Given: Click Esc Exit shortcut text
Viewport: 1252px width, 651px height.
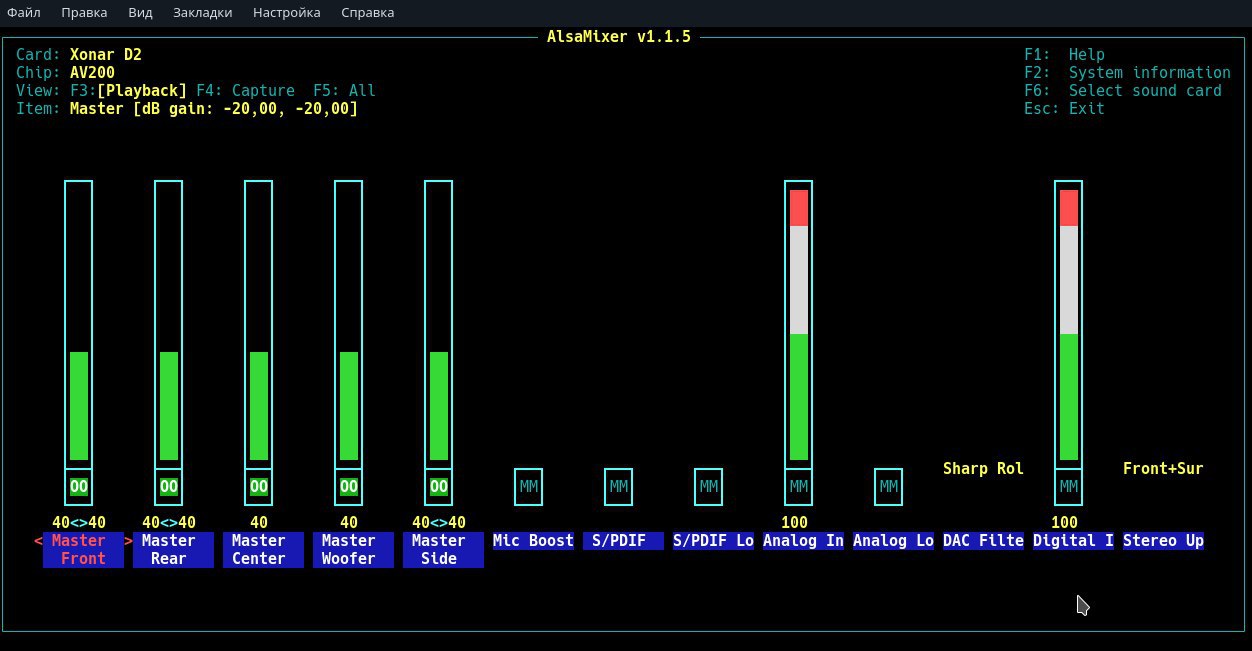Looking at the screenshot, I should [x=1064, y=109].
